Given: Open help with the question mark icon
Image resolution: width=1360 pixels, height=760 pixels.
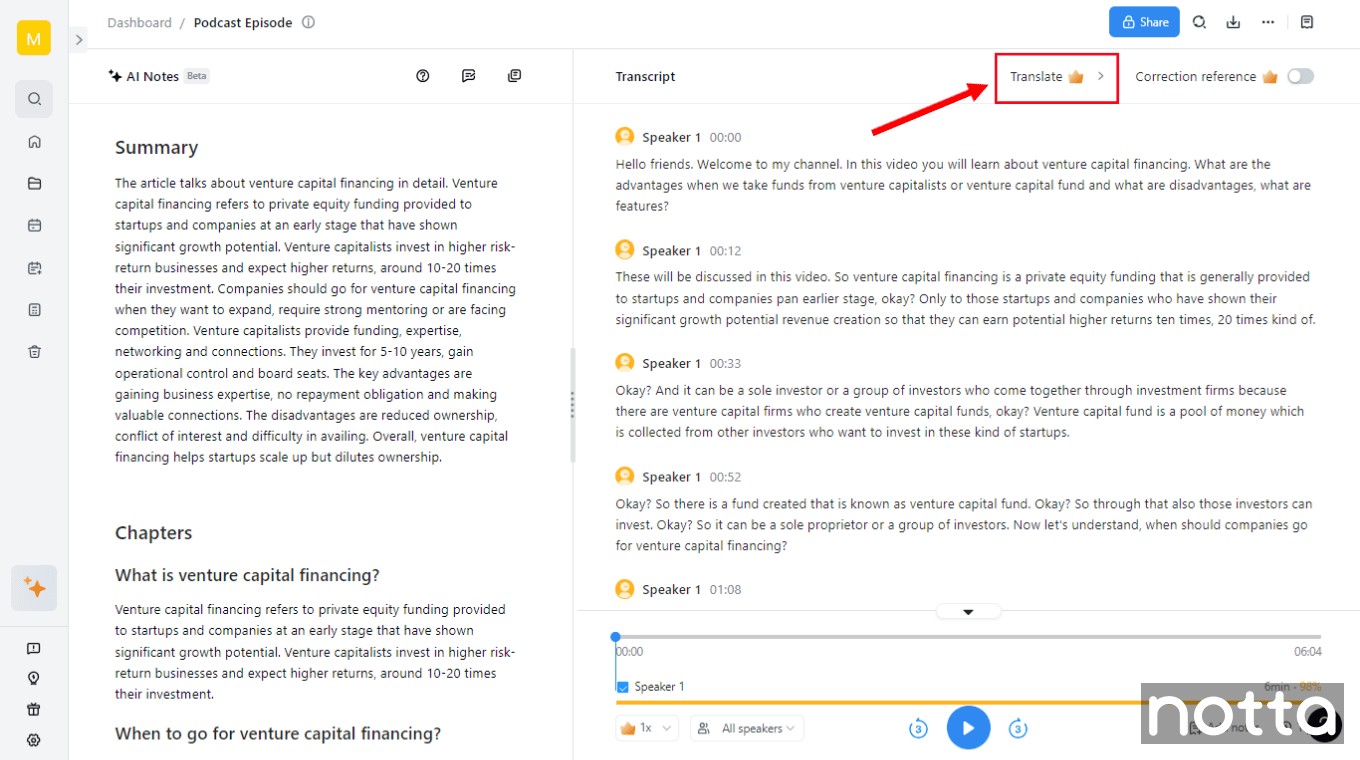Looking at the screenshot, I should [x=422, y=75].
